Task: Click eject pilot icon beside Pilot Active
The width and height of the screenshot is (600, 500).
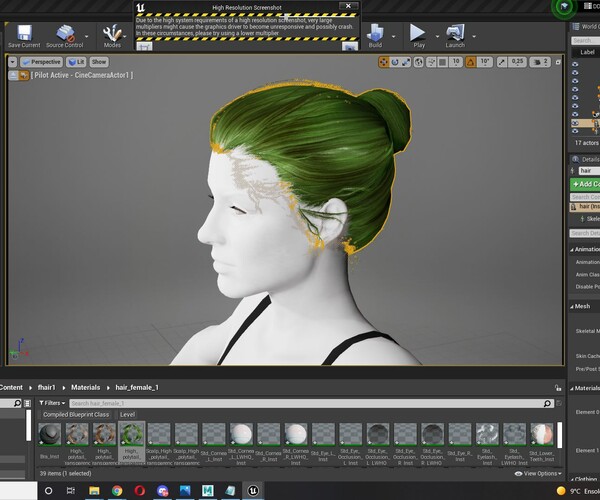Action: 14,75
